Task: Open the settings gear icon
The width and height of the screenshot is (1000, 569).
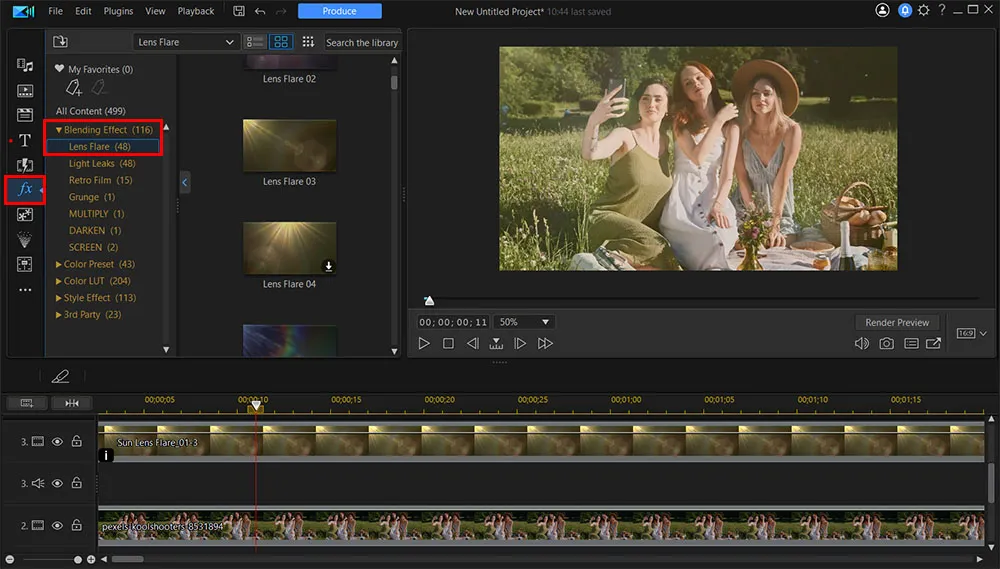Action: tap(923, 11)
